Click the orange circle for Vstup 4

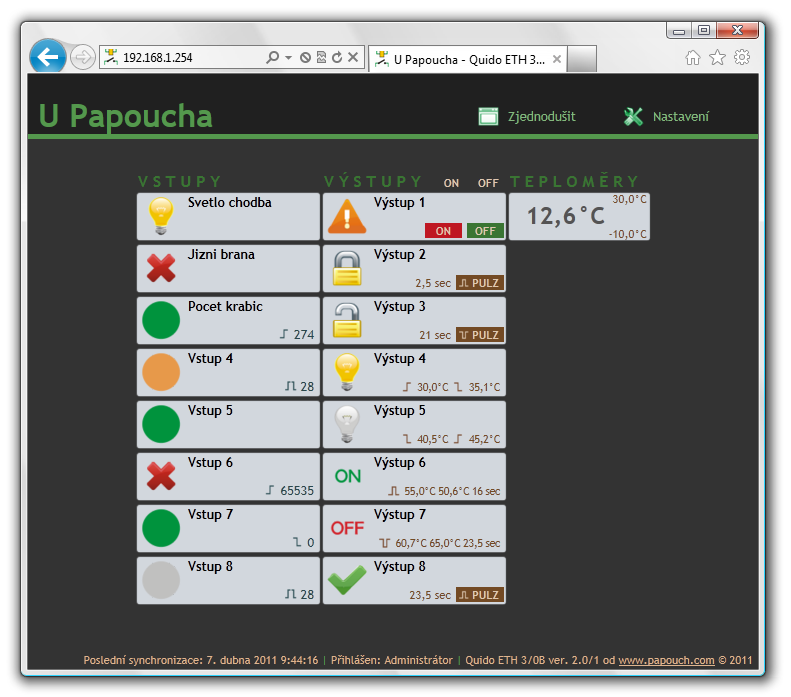click(161, 372)
